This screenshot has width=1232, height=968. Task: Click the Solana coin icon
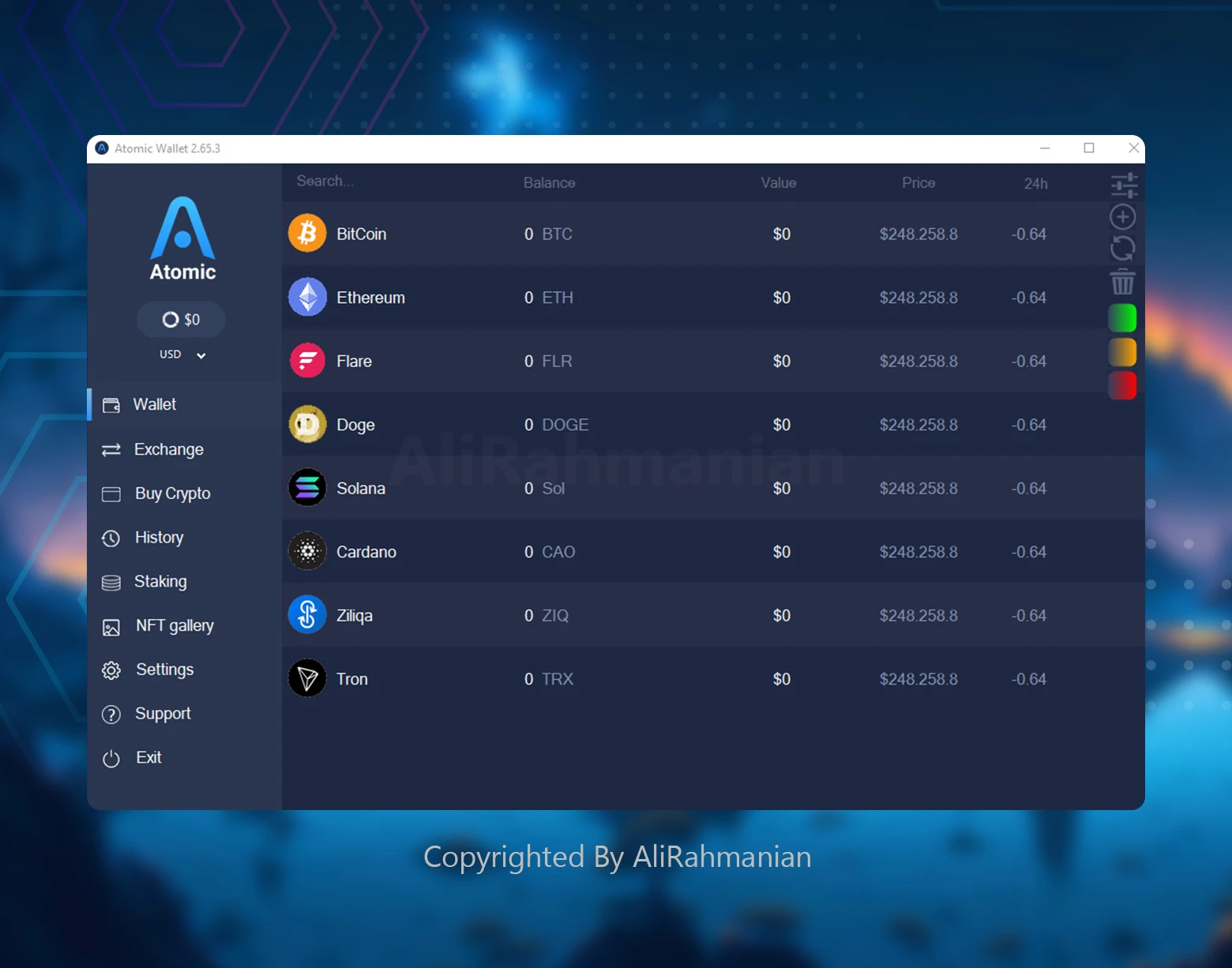(x=307, y=488)
